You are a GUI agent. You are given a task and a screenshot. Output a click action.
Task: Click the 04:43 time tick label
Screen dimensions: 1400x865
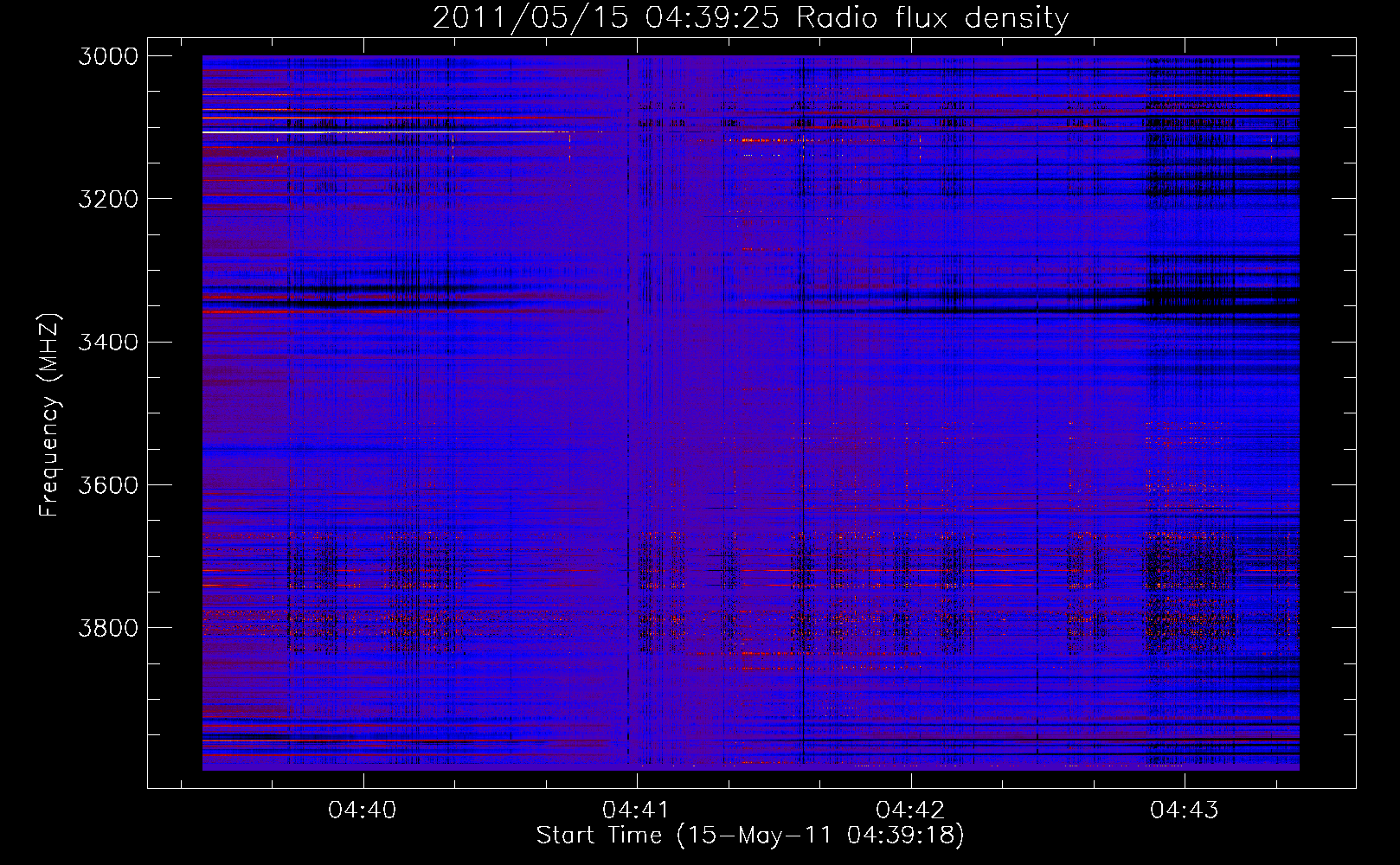click(1184, 810)
